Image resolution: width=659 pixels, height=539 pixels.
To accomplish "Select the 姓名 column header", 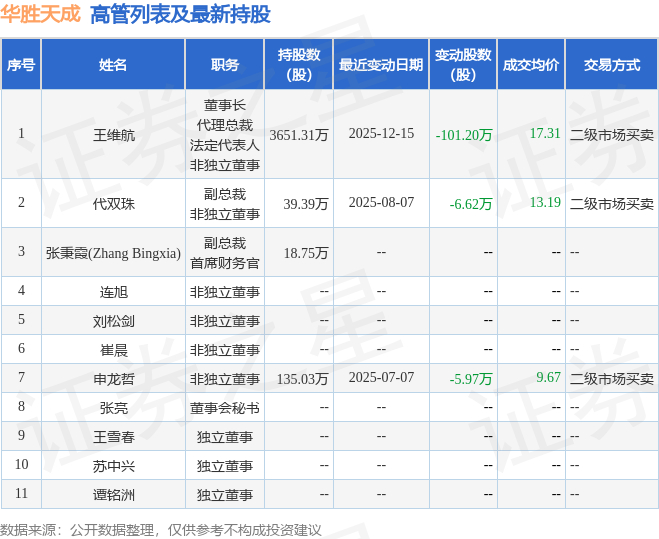I will pyautogui.click(x=113, y=65).
